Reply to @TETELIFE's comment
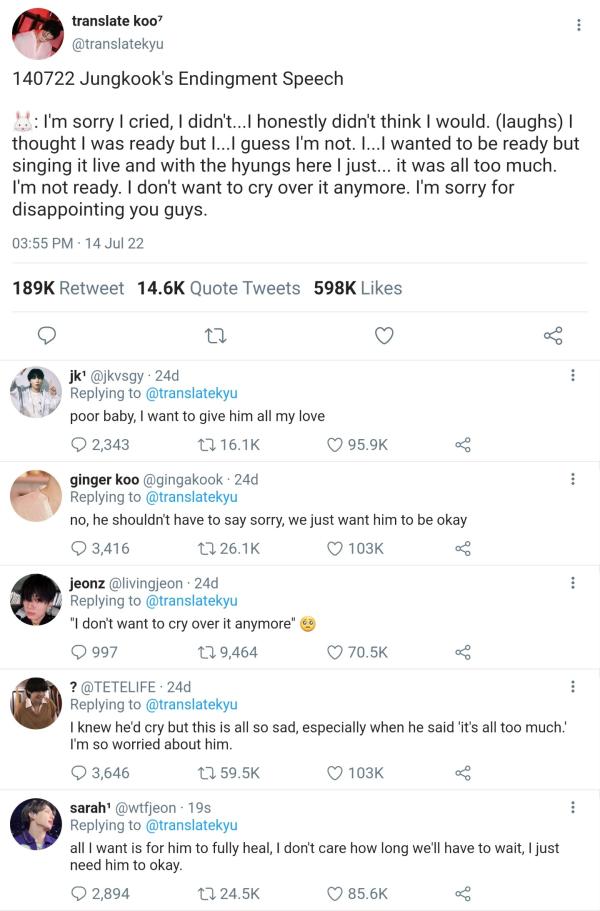Viewport: 600px width, 911px height. [x=79, y=773]
